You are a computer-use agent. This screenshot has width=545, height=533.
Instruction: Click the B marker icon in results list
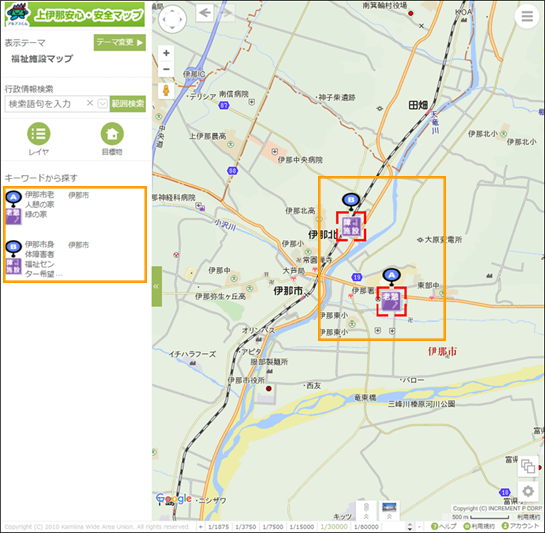point(13,248)
